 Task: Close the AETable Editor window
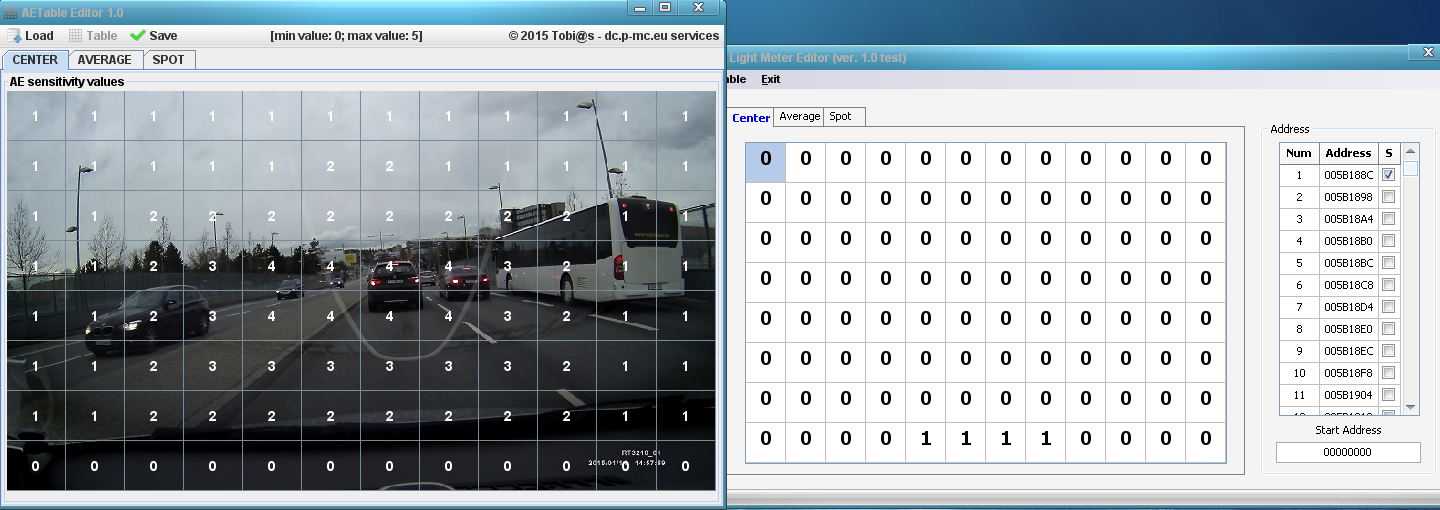click(x=697, y=7)
